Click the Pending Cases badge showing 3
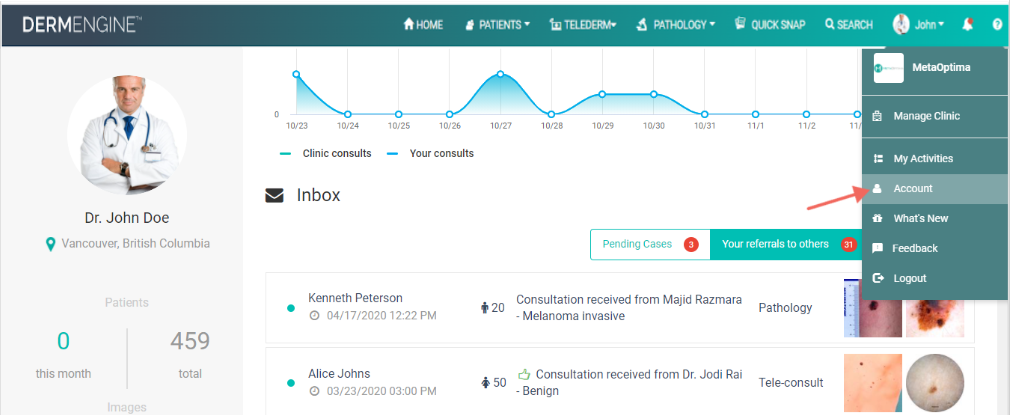This screenshot has width=1010, height=415. [691, 244]
